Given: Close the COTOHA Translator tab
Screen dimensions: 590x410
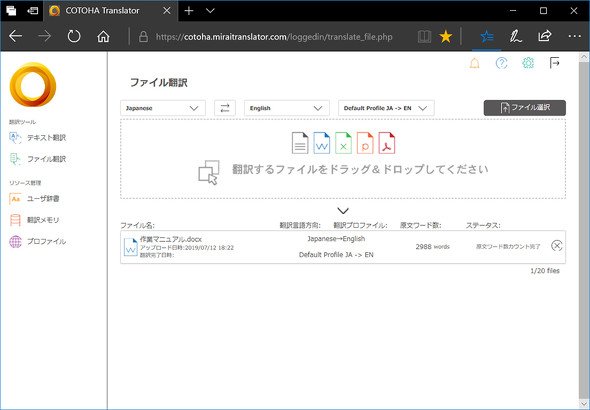Looking at the screenshot, I should click(x=167, y=11).
